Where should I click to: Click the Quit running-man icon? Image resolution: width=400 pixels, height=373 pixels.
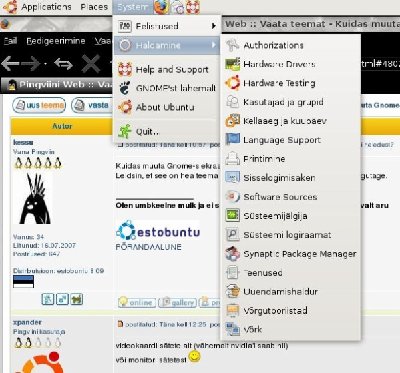tap(125, 131)
